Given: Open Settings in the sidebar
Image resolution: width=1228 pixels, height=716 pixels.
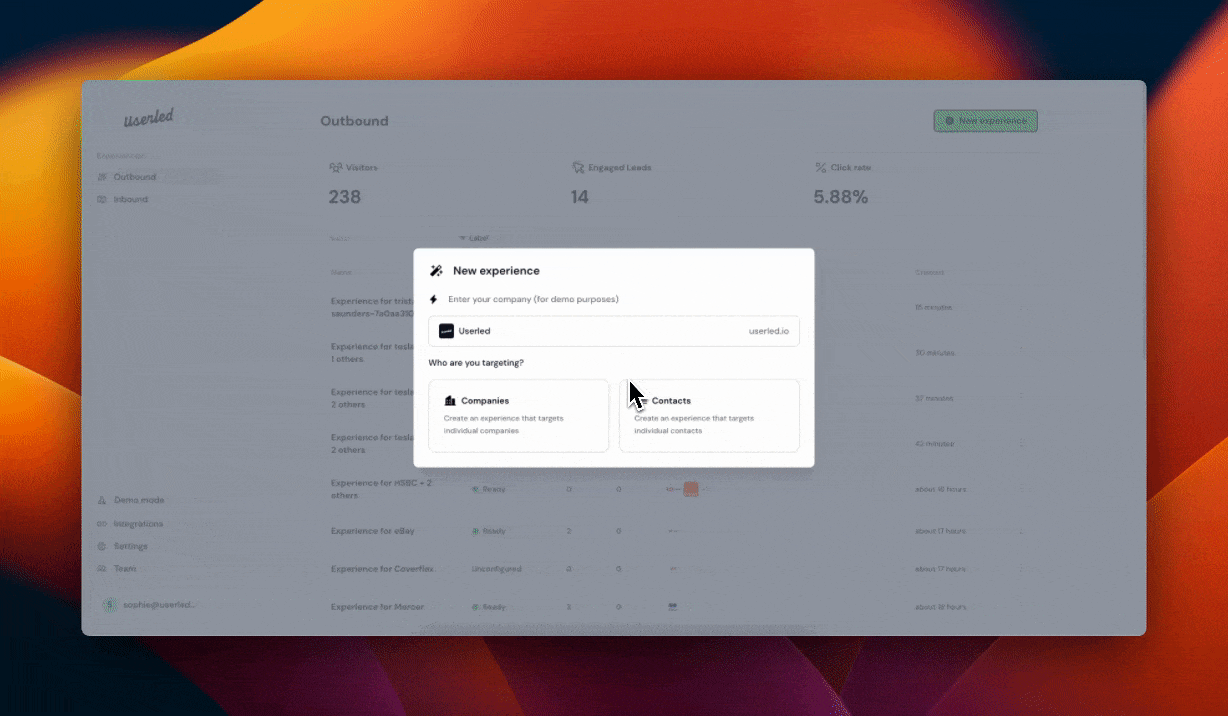Looking at the screenshot, I should (x=130, y=546).
